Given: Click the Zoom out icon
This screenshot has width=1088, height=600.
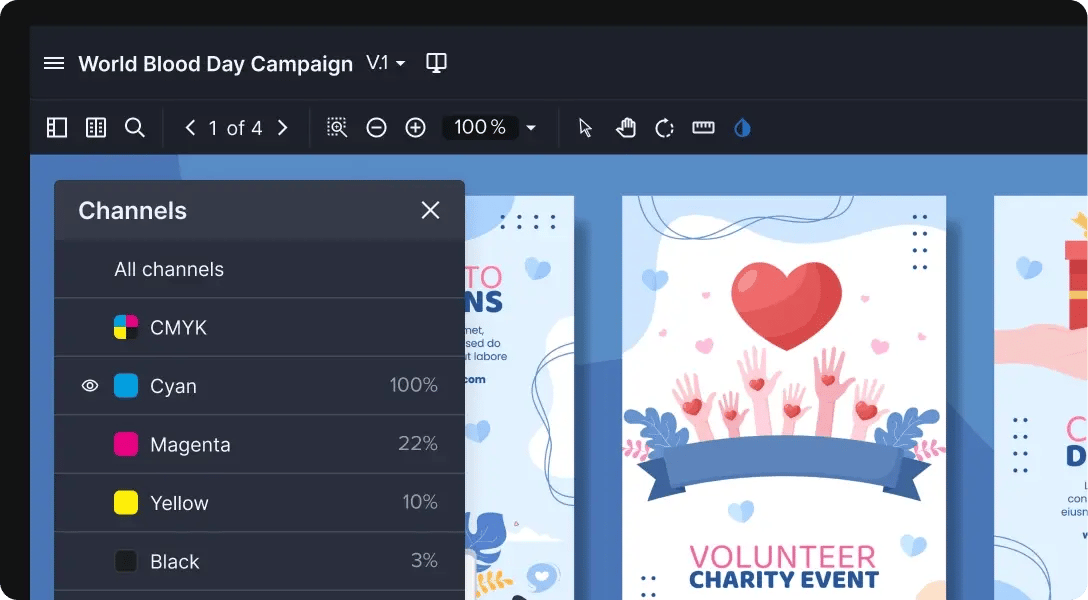Looking at the screenshot, I should point(376,127).
